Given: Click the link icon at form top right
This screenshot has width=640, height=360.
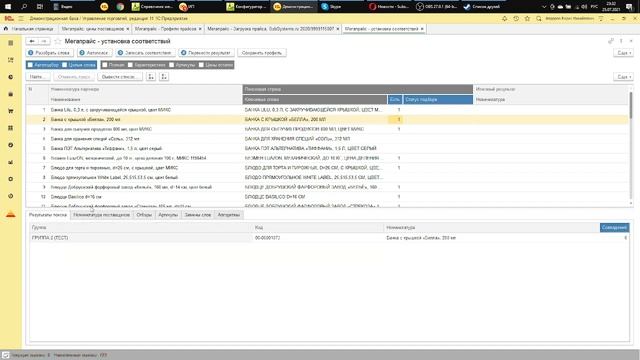Looking at the screenshot, I should coord(611,41).
